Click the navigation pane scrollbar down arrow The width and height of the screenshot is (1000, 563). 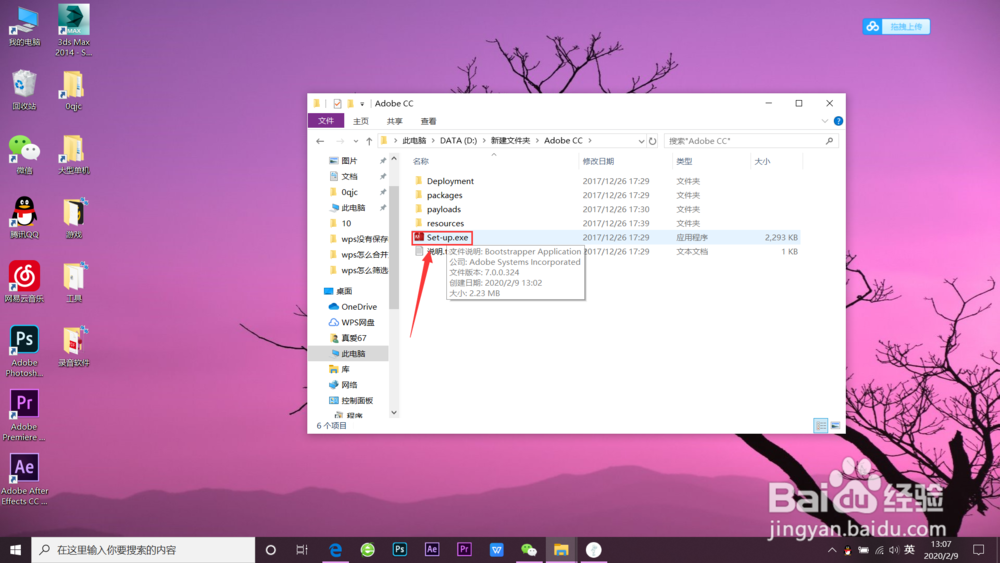pyautogui.click(x=394, y=413)
